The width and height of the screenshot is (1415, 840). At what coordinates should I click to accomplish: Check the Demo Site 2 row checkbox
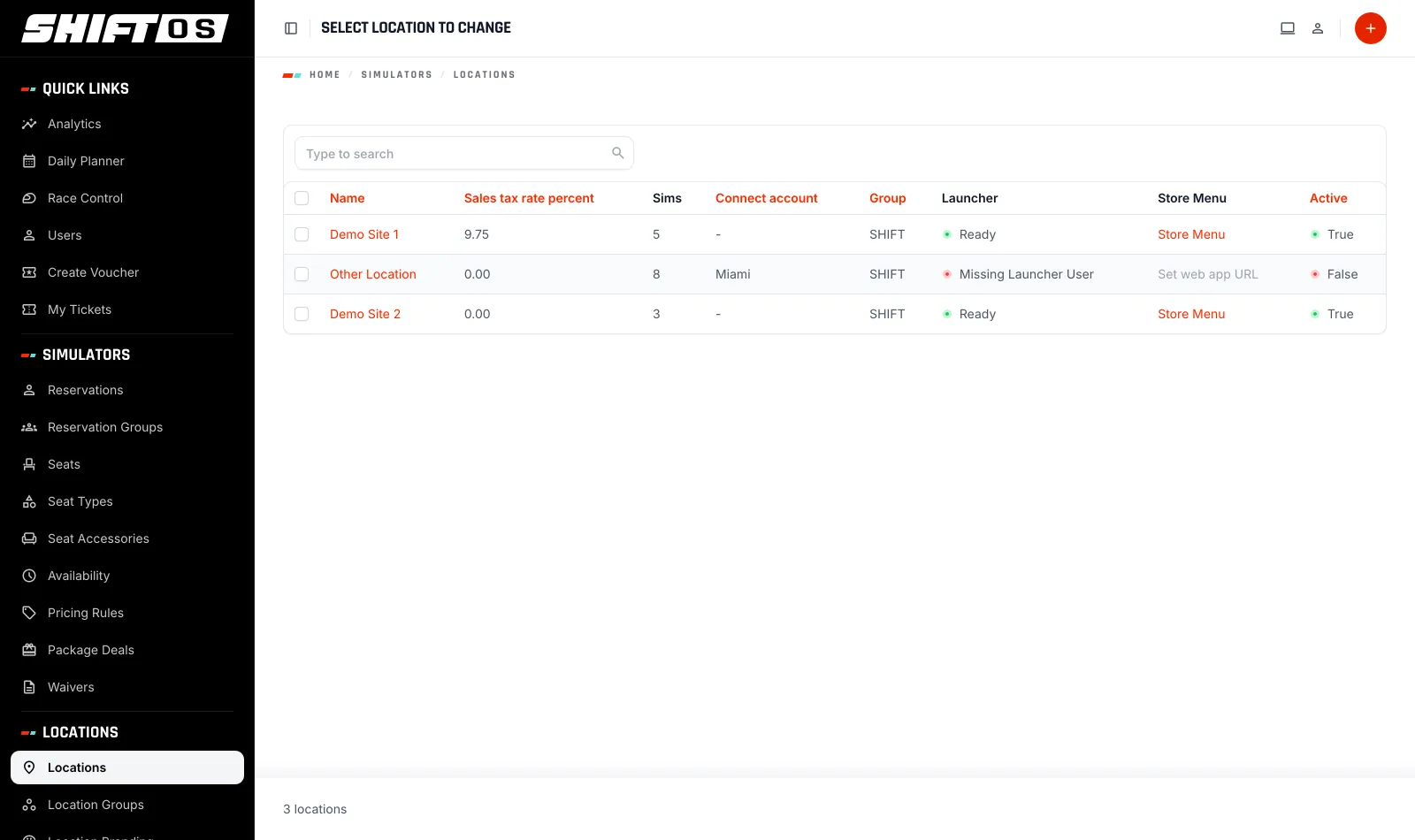click(302, 314)
